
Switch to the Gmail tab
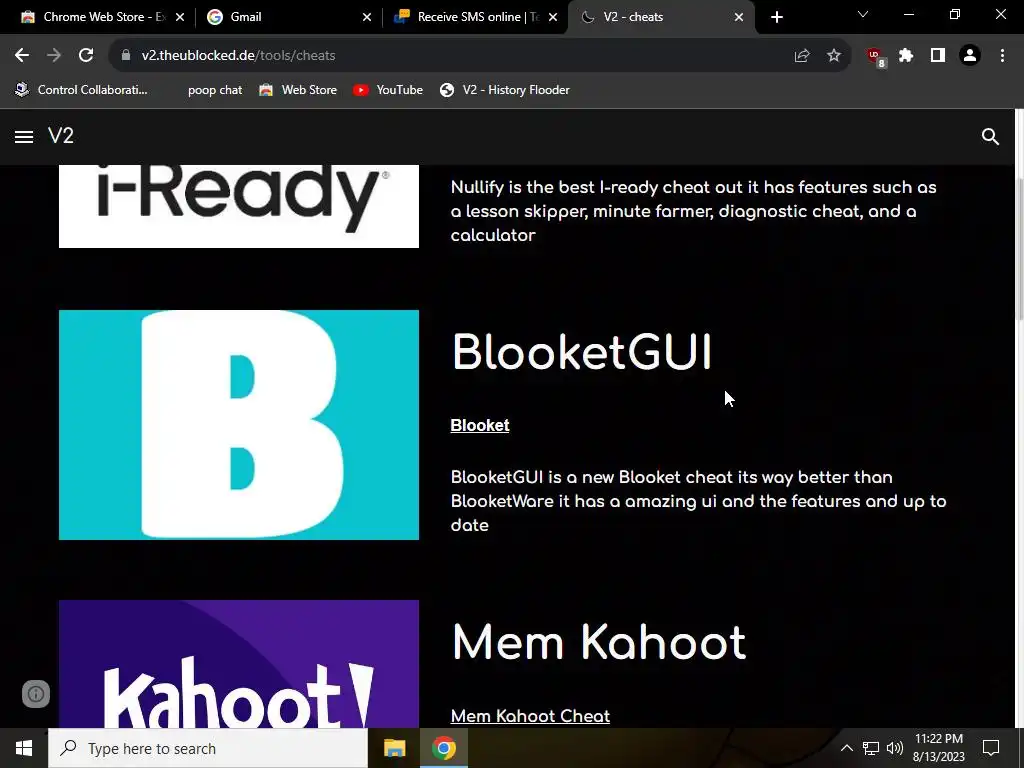coord(287,17)
